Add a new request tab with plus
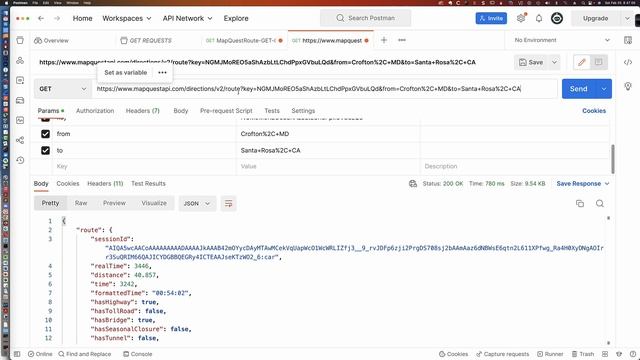 point(384,40)
